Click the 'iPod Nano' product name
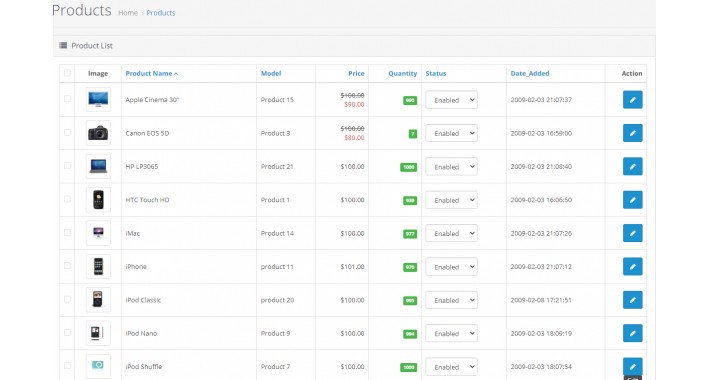710x380 pixels. click(141, 333)
